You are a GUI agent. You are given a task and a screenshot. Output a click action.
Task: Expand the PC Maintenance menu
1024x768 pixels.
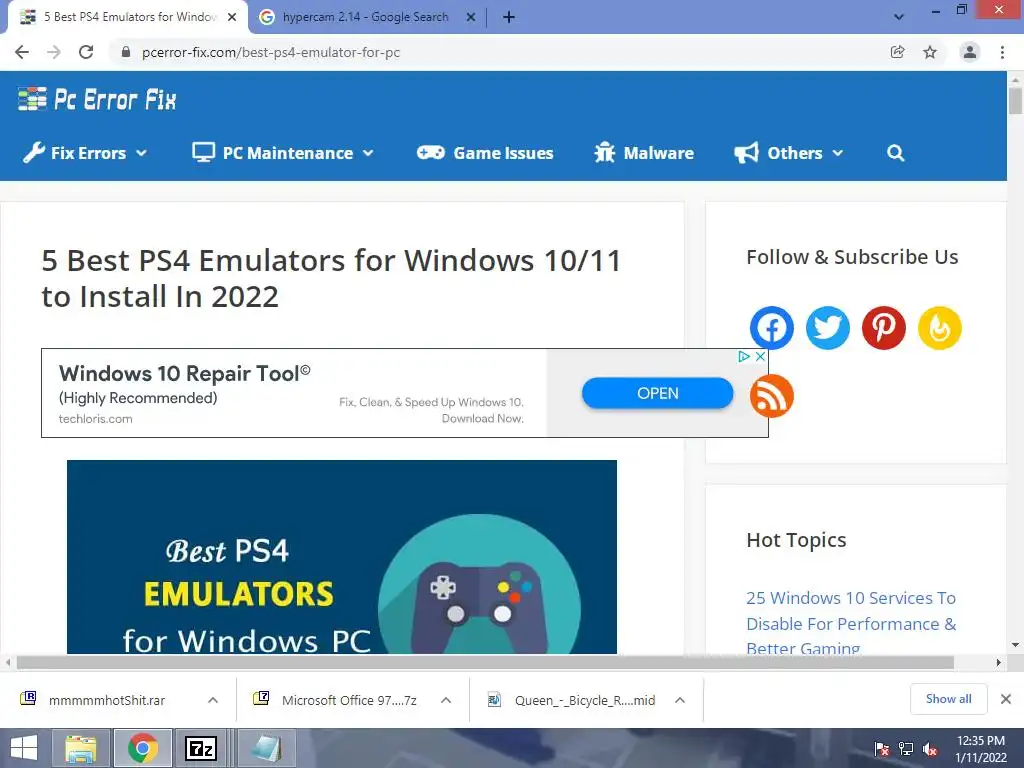283,153
